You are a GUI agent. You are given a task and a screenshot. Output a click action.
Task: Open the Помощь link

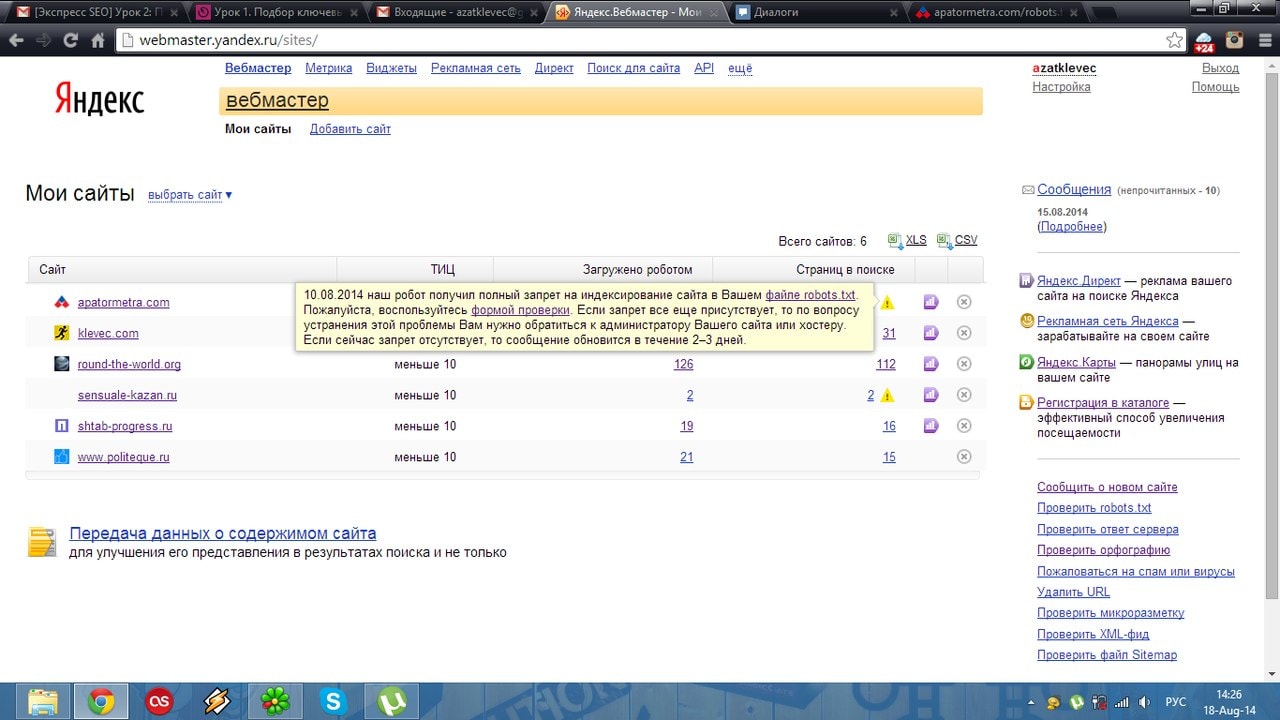[1215, 87]
